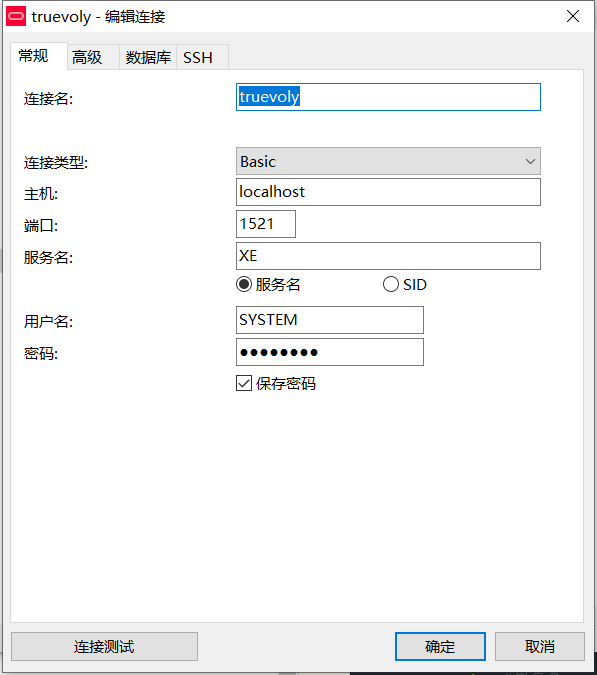Select the SID radio button
Viewport: 597px width, 675px height.
pos(391,284)
